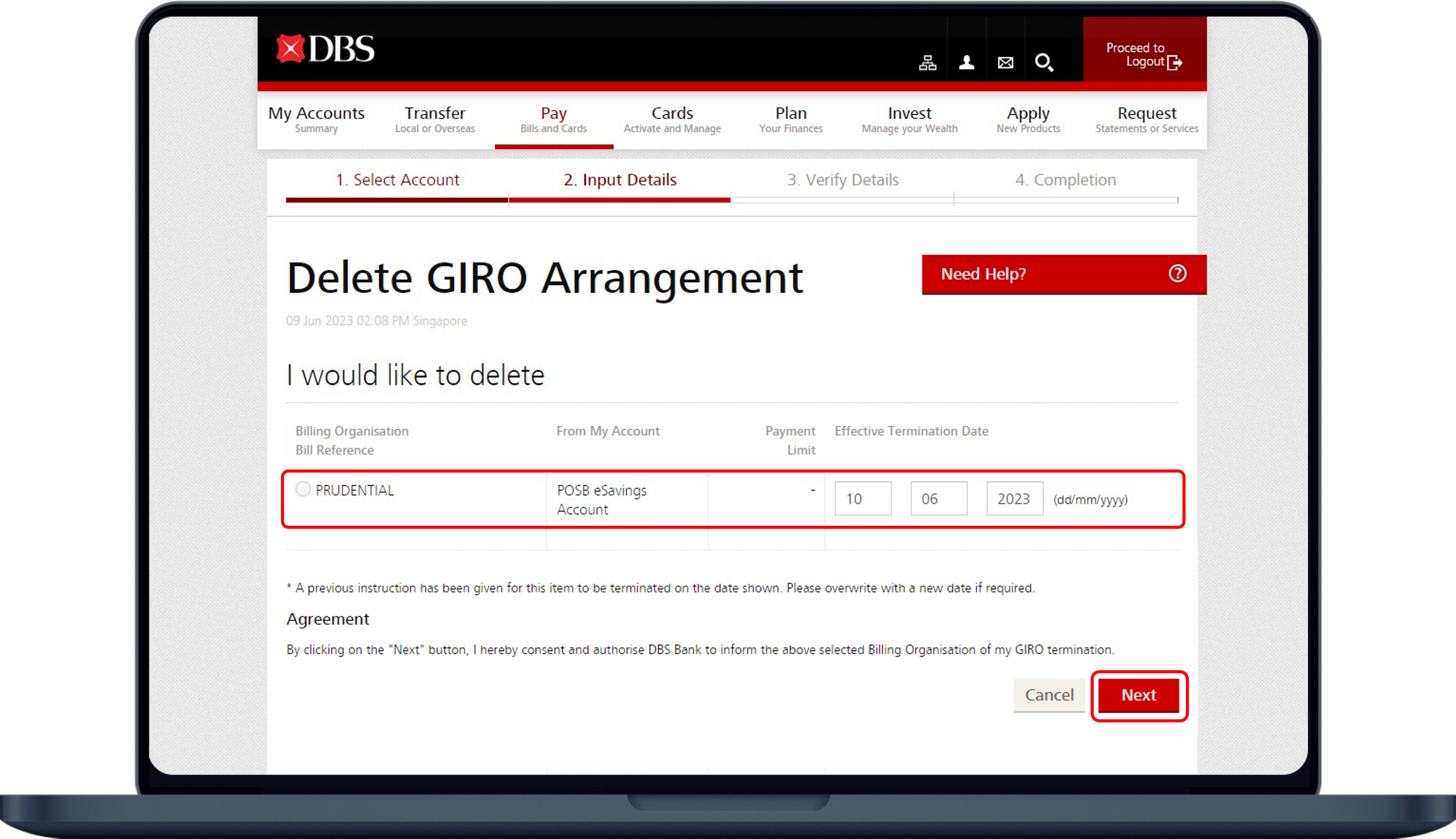Open the Request Statements or Services menu
The width and height of the screenshot is (1456, 839).
pos(1147,120)
